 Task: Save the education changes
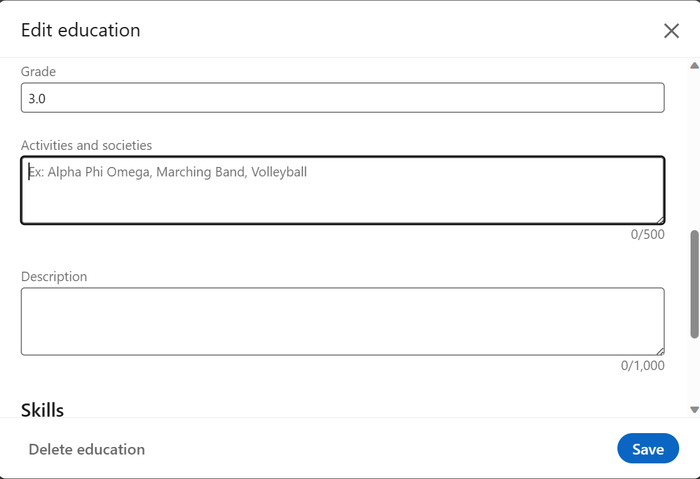[x=648, y=448]
